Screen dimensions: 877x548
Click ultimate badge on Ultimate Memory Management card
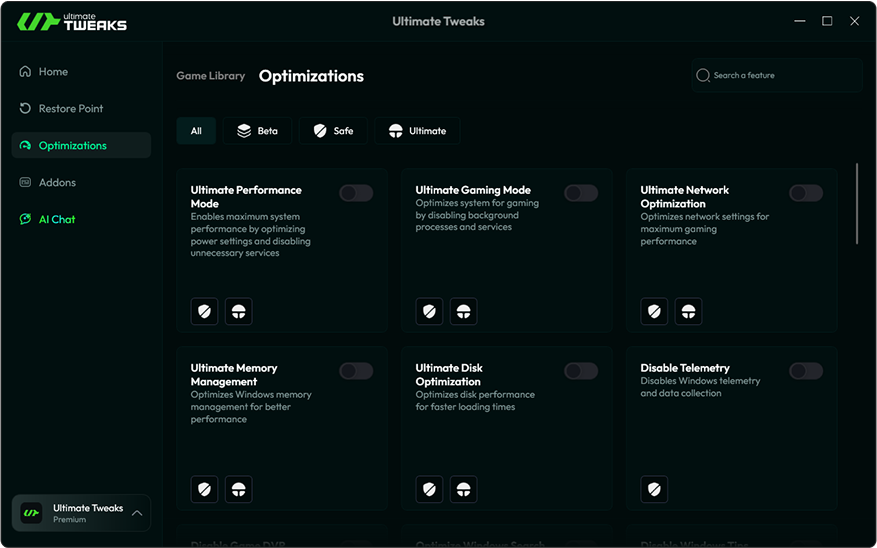click(239, 489)
